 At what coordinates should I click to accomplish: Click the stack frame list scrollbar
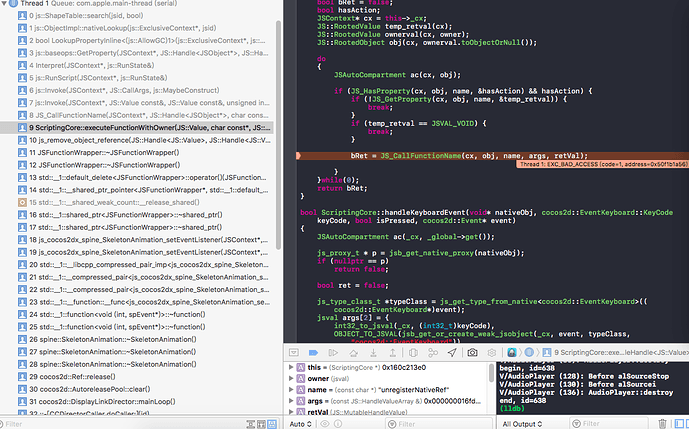[x=278, y=135]
